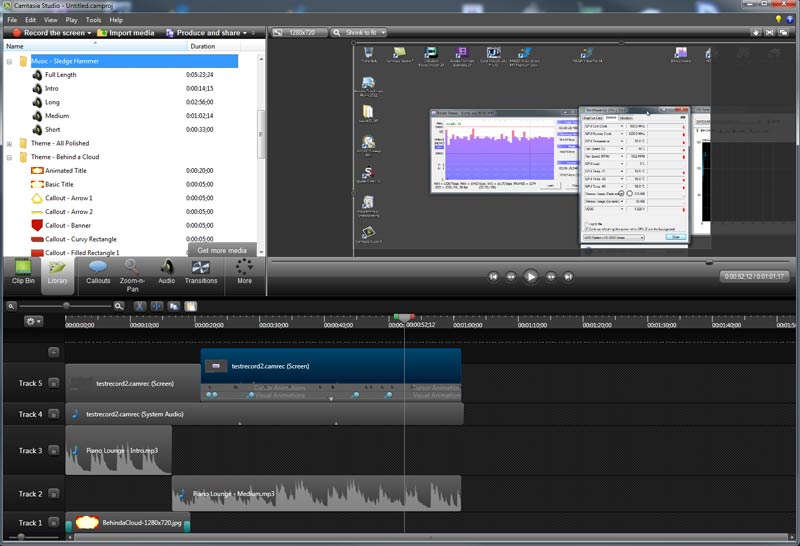Click the BehindaCloud thumbnail on Track 1
This screenshot has width=800, height=546.
click(87, 523)
